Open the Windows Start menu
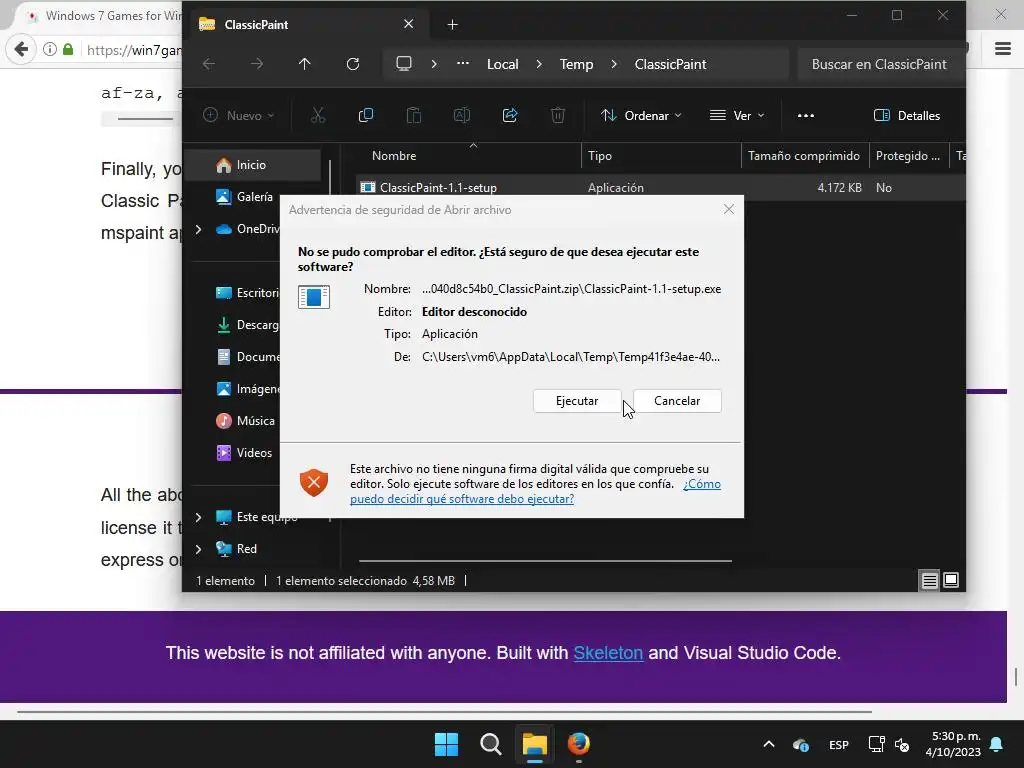Viewport: 1024px width, 768px height. coord(447,744)
